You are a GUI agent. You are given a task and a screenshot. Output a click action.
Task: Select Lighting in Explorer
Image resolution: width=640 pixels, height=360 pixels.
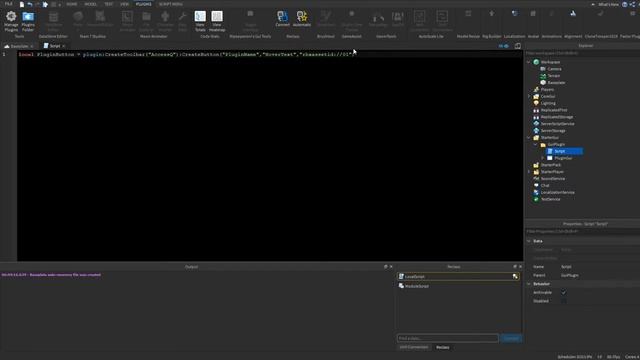coord(548,103)
